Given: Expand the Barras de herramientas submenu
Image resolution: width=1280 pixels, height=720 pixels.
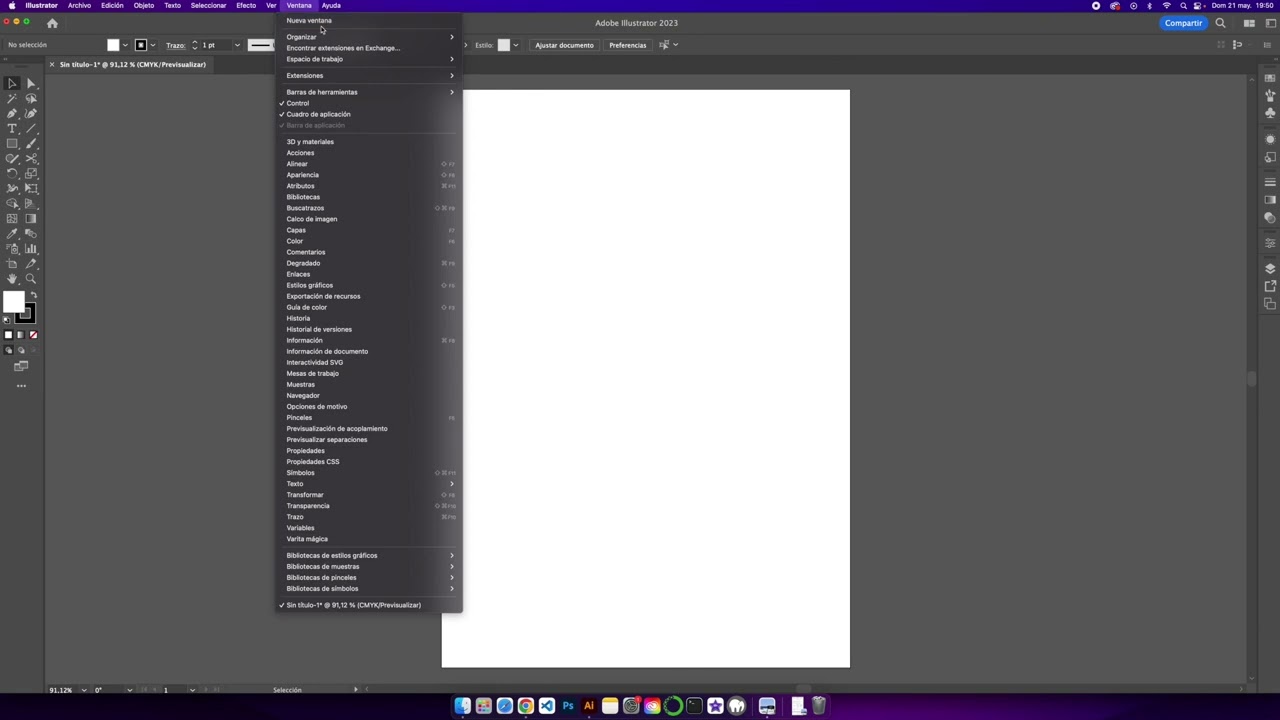Looking at the screenshot, I should 368,92.
